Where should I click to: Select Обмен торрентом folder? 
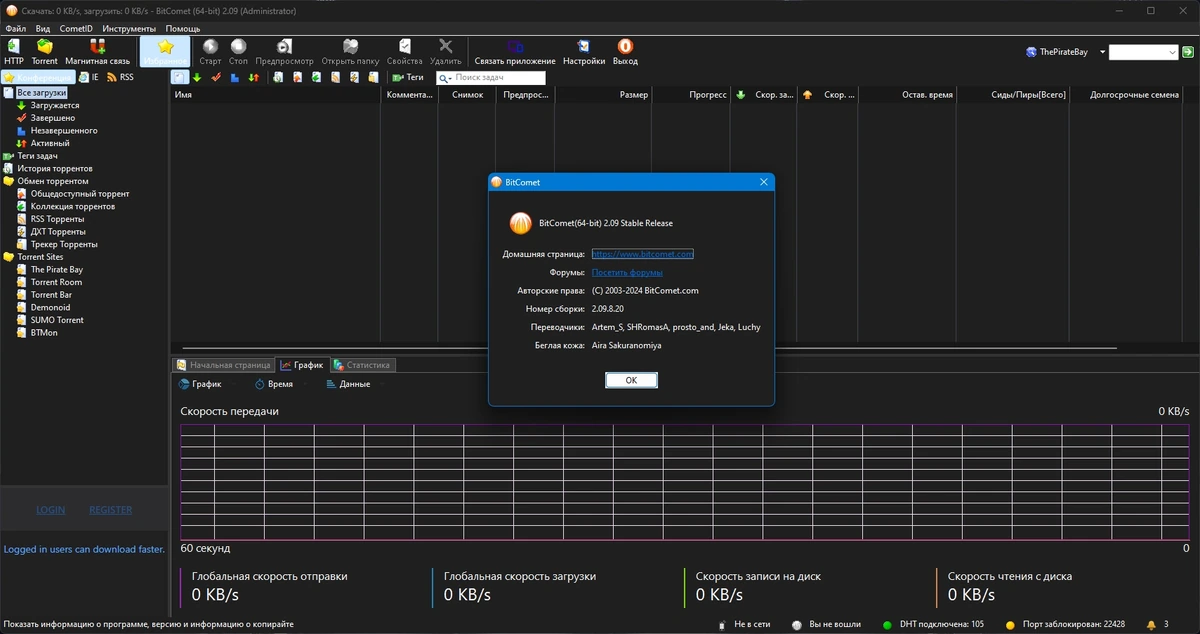pyautogui.click(x=53, y=181)
